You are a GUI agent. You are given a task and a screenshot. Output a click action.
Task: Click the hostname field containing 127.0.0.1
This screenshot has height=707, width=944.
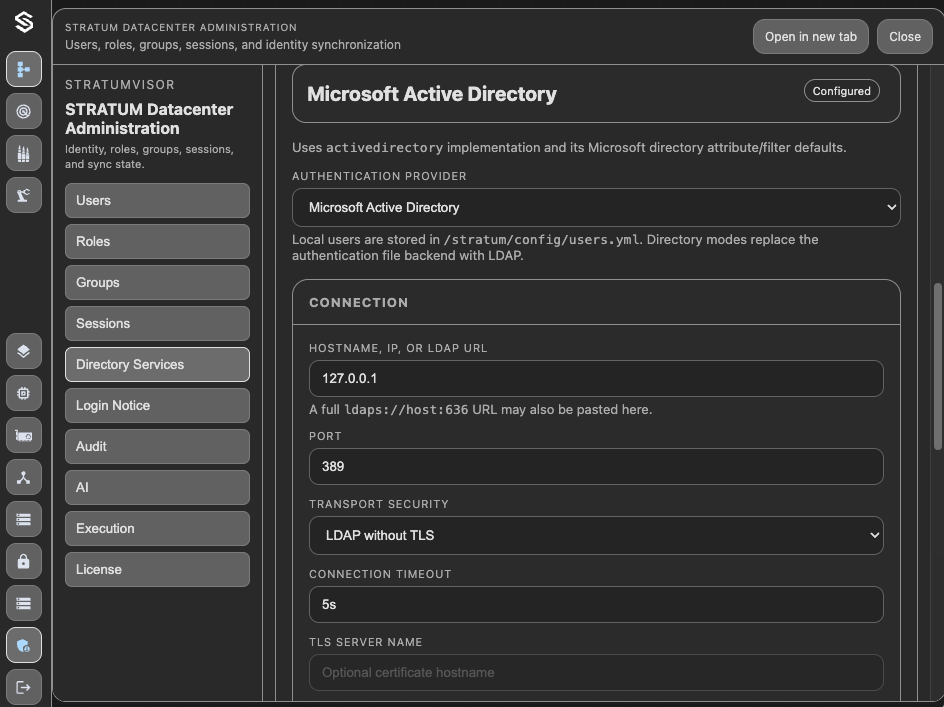[x=596, y=378]
